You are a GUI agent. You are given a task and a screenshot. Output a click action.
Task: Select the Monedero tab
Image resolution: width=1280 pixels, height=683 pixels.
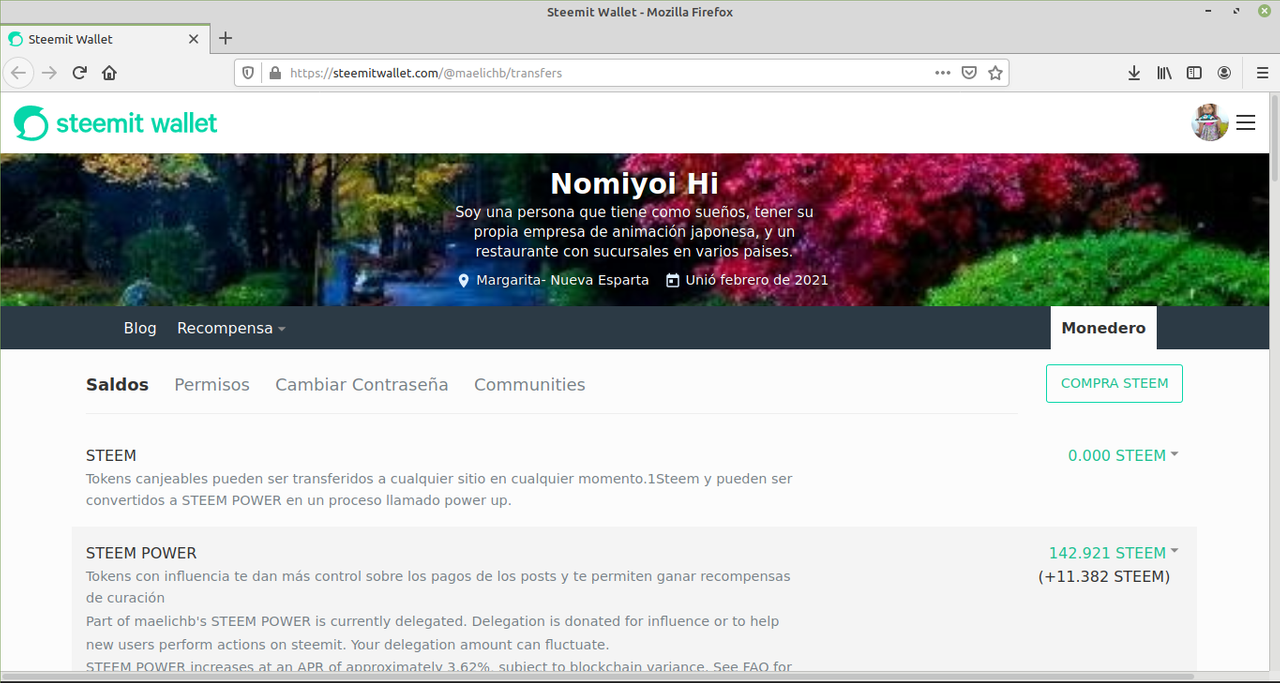pos(1104,328)
